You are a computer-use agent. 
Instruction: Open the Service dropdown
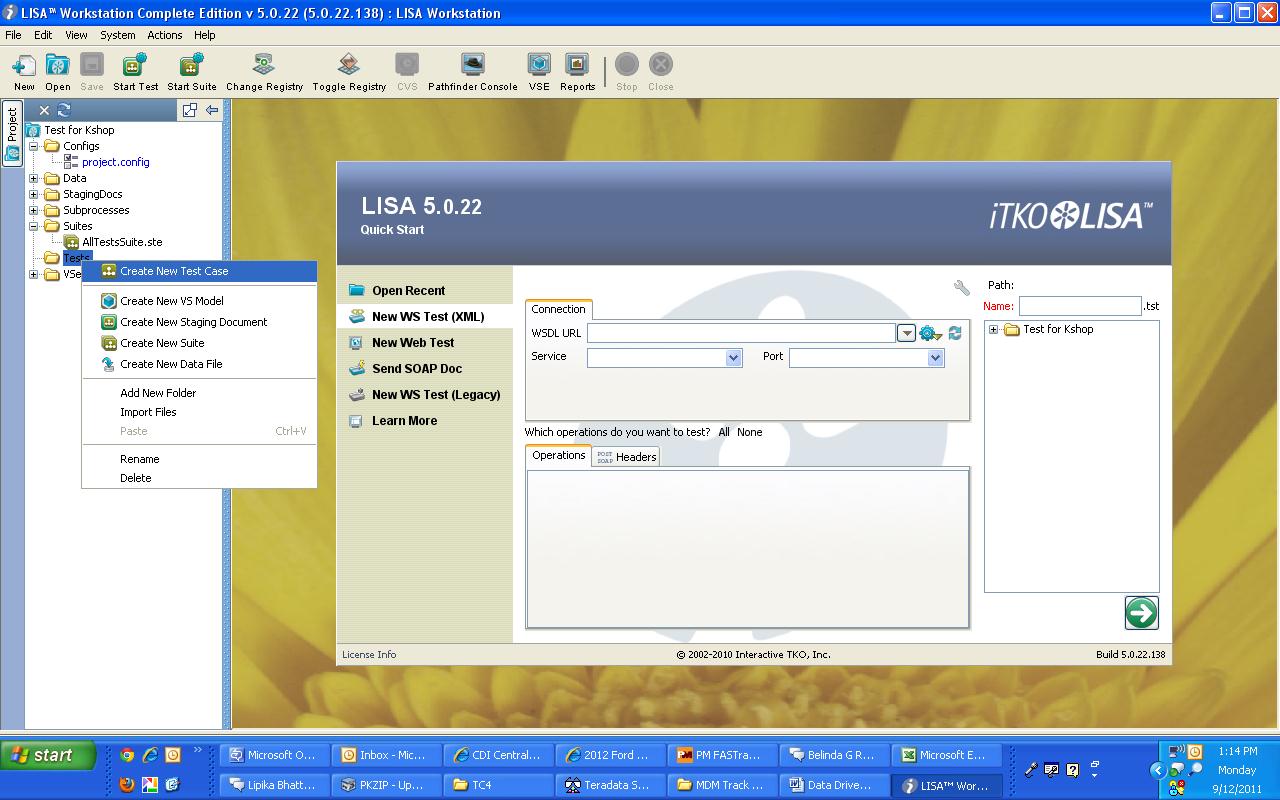(735, 357)
